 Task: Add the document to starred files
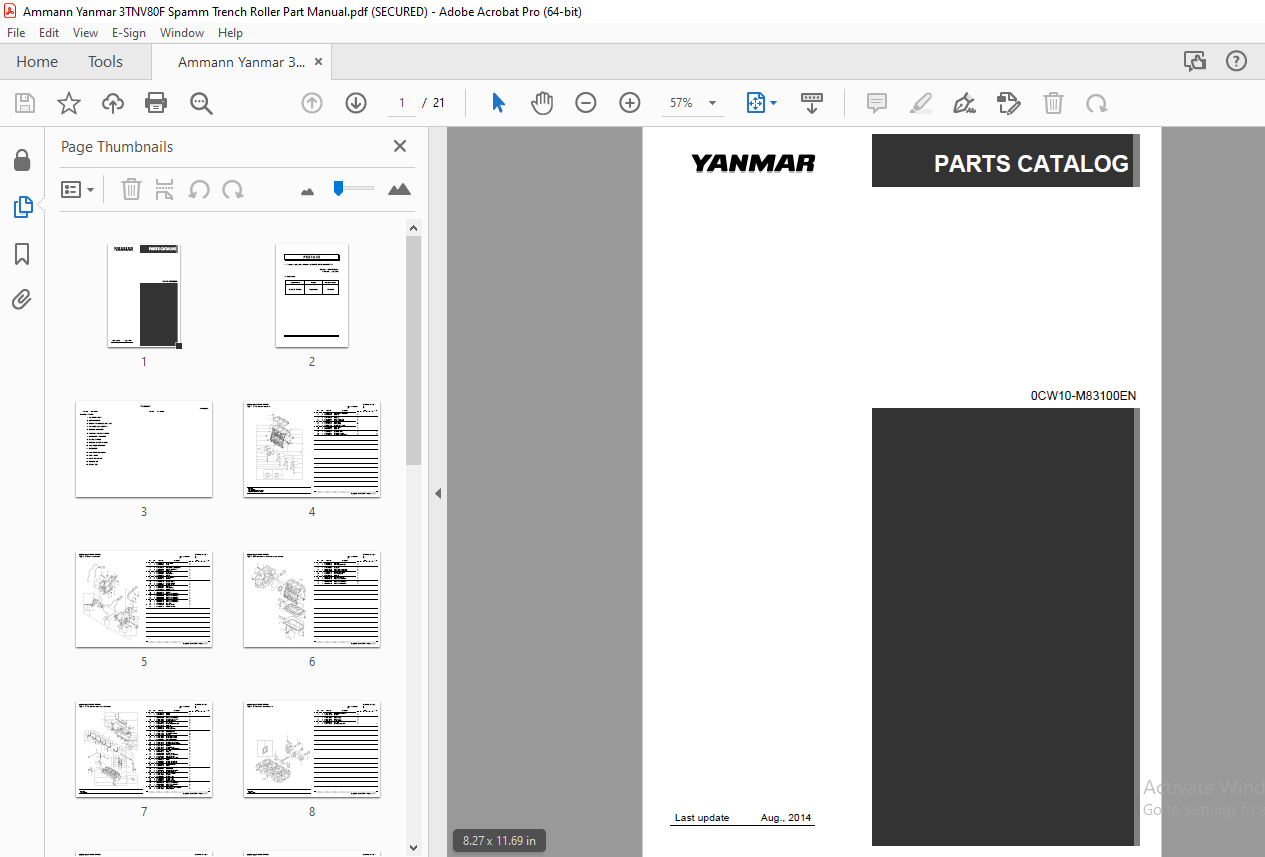(69, 103)
